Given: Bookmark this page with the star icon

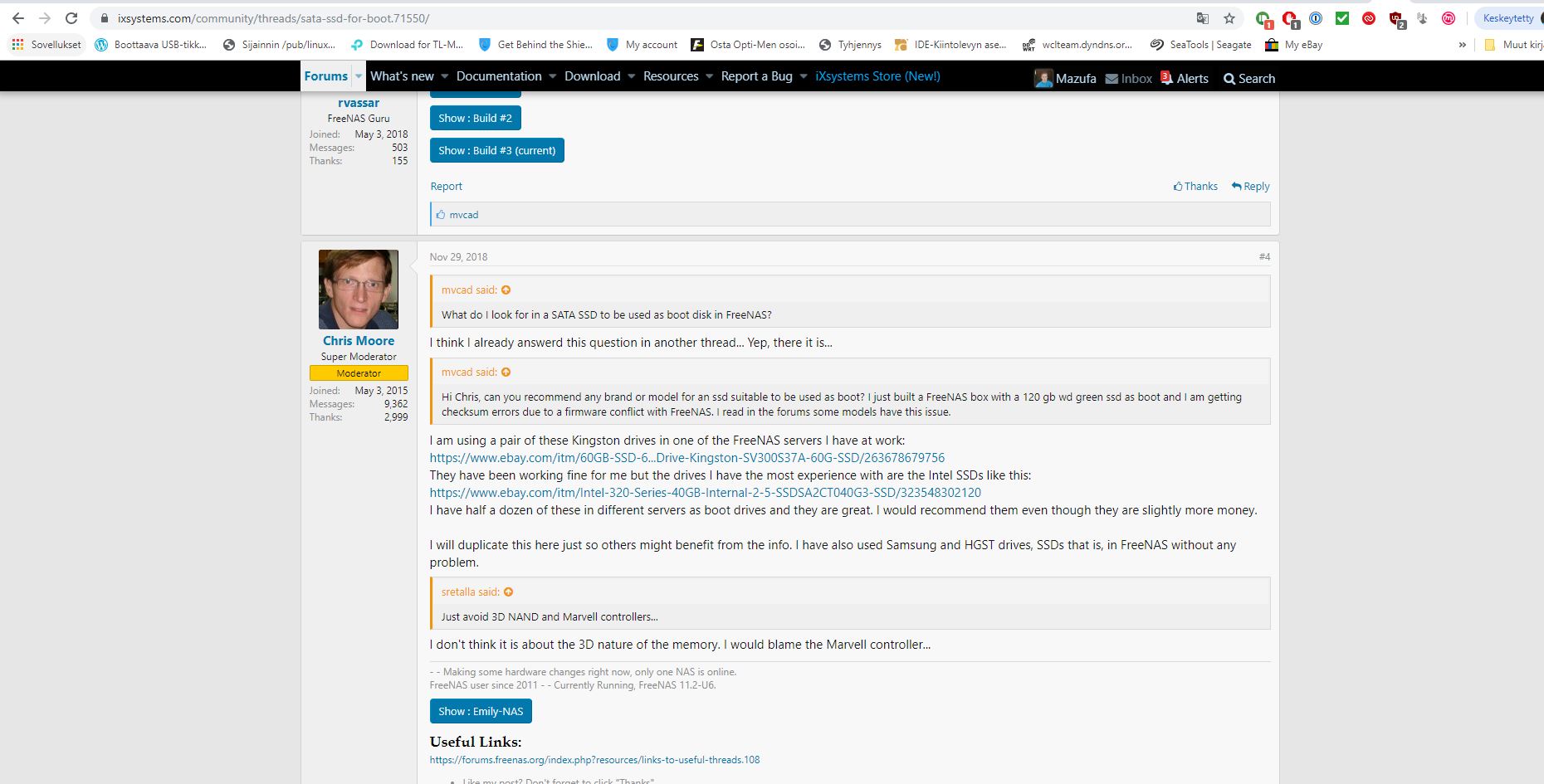Looking at the screenshot, I should click(x=1229, y=18).
